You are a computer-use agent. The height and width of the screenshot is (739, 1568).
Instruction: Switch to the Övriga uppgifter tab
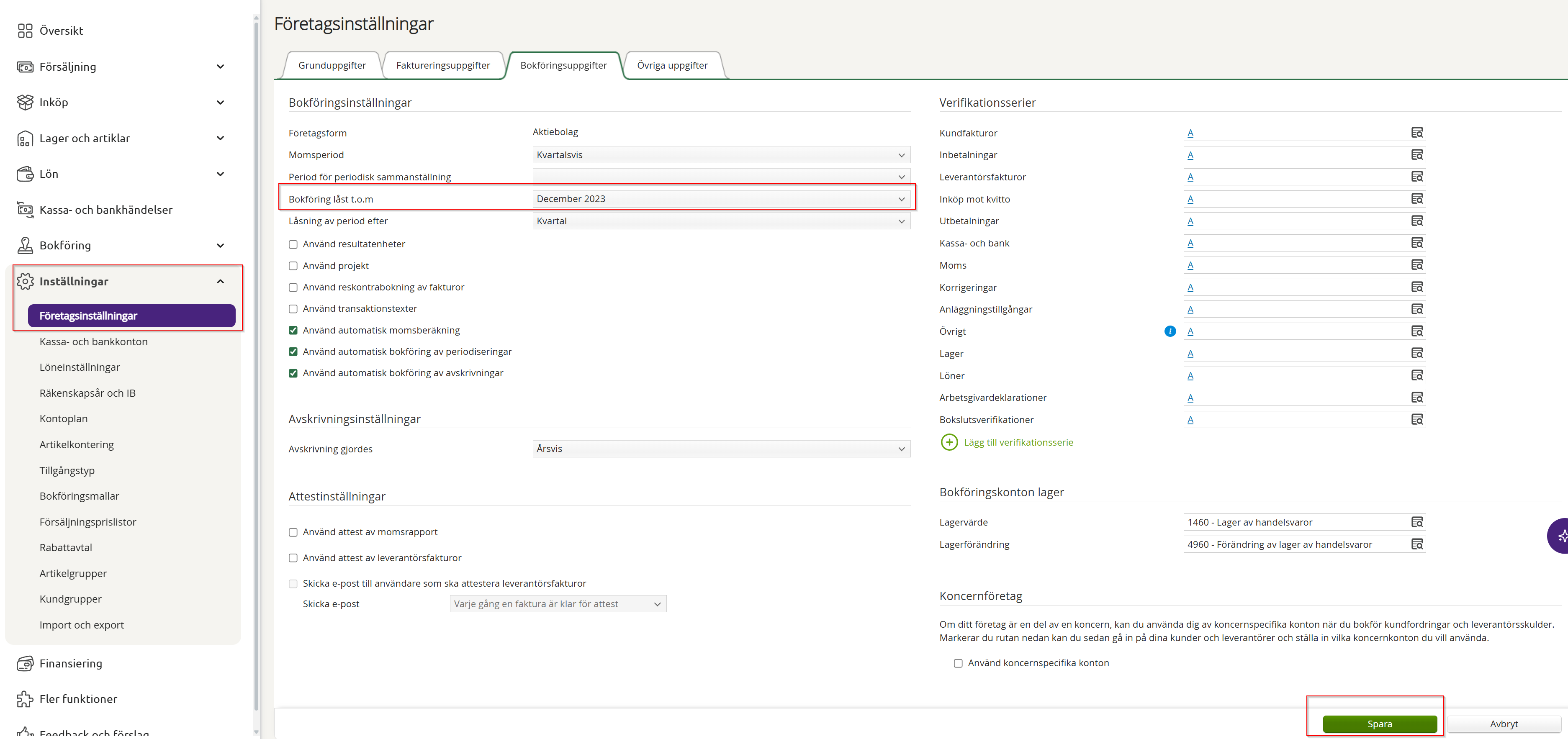click(x=673, y=65)
